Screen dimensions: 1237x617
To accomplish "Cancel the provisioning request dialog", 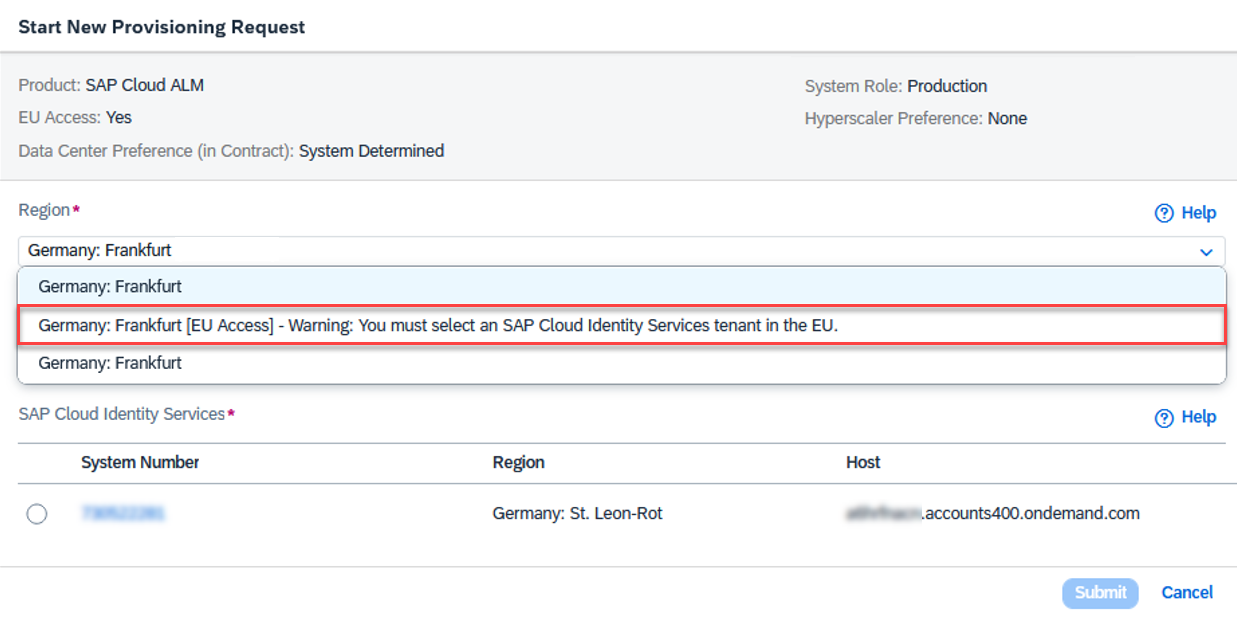I will click(x=1187, y=592).
